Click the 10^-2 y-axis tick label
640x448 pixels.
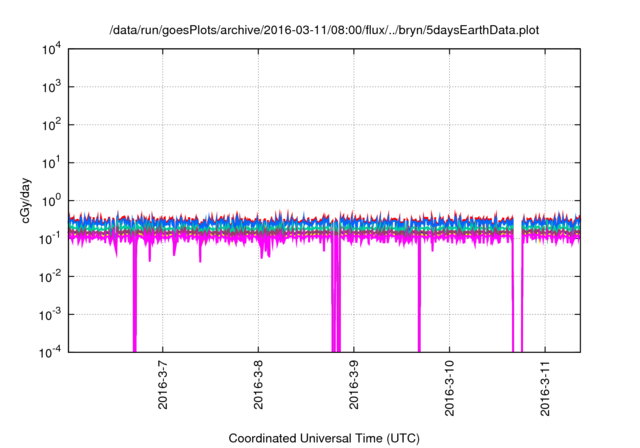[50, 277]
